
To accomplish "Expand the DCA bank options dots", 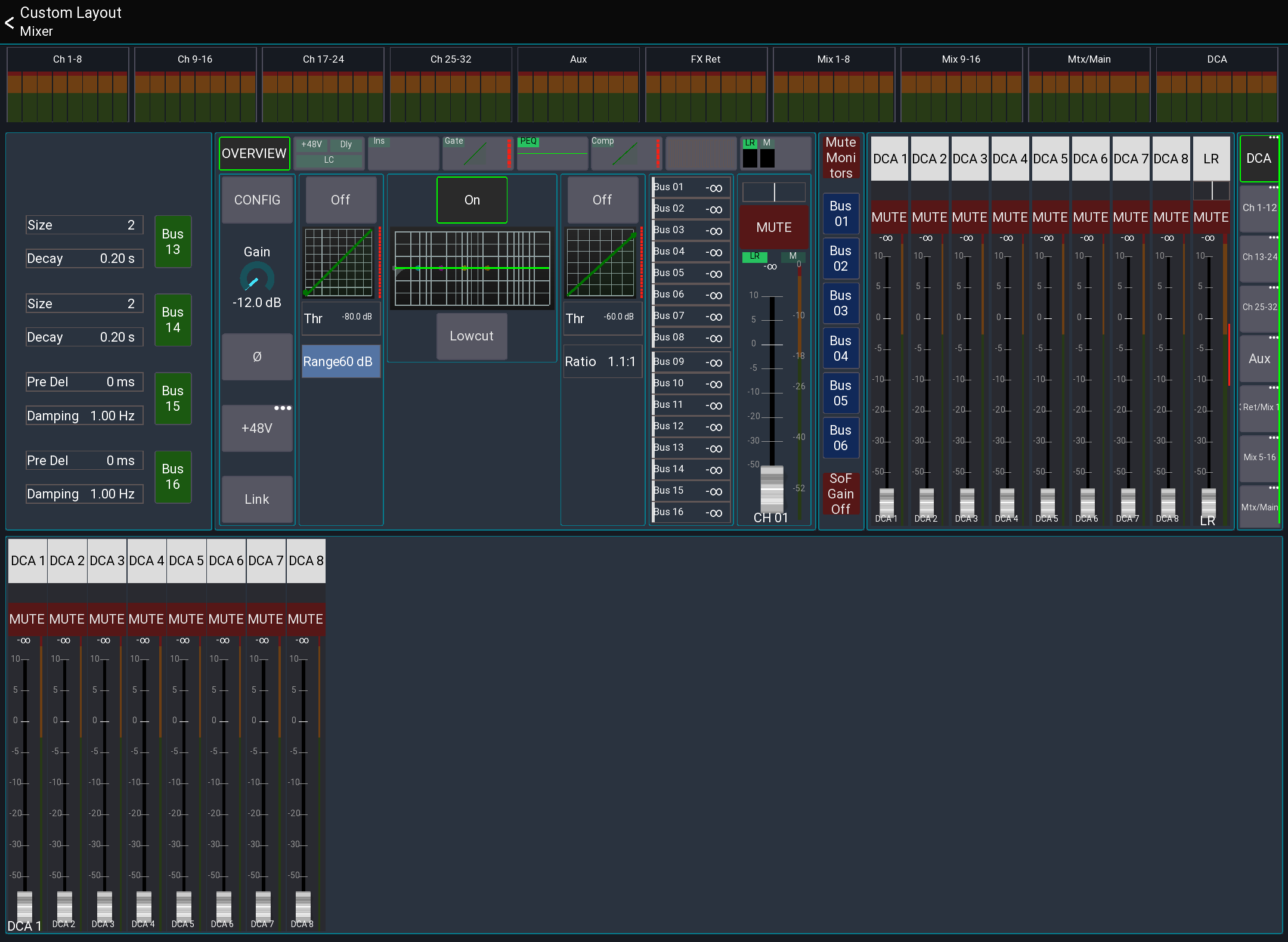I will 1274,137.
